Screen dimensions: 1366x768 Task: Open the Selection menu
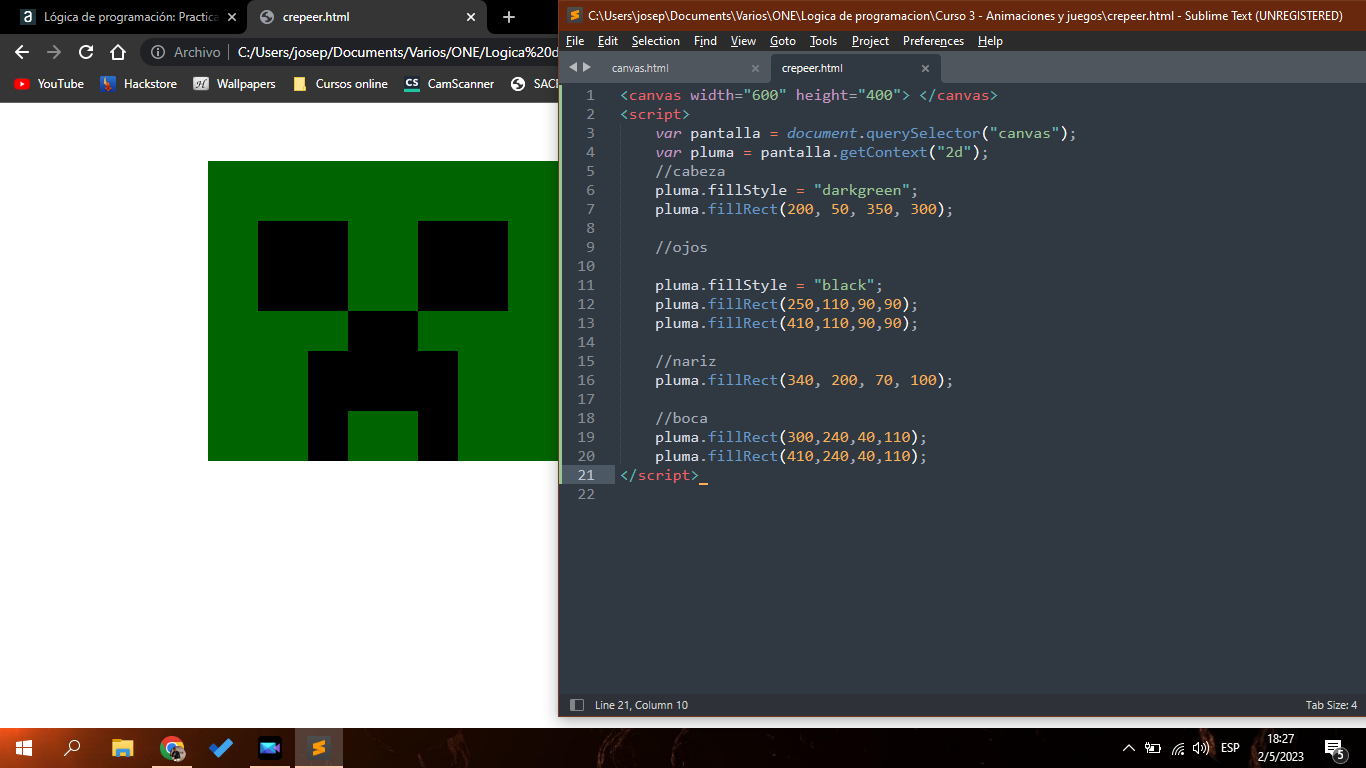[656, 41]
